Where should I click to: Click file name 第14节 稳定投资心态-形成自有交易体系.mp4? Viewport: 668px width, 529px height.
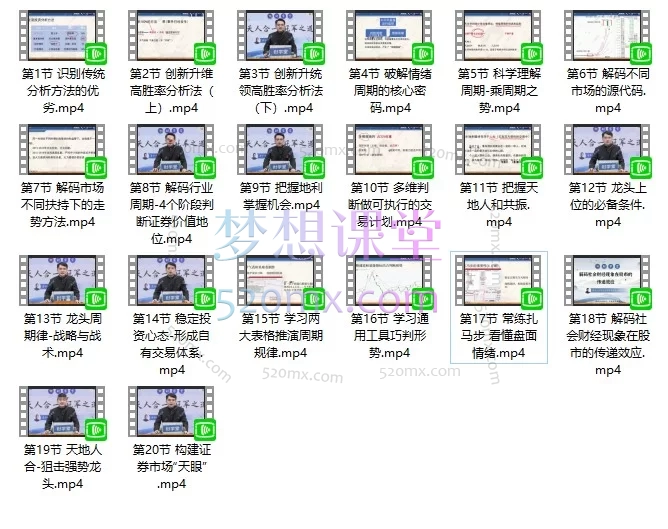pyautogui.click(x=171, y=344)
